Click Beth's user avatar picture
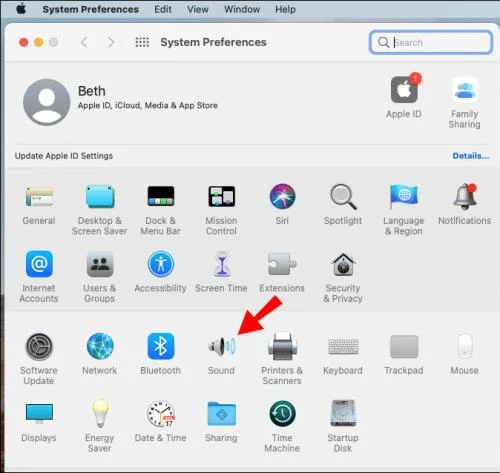 [46, 102]
